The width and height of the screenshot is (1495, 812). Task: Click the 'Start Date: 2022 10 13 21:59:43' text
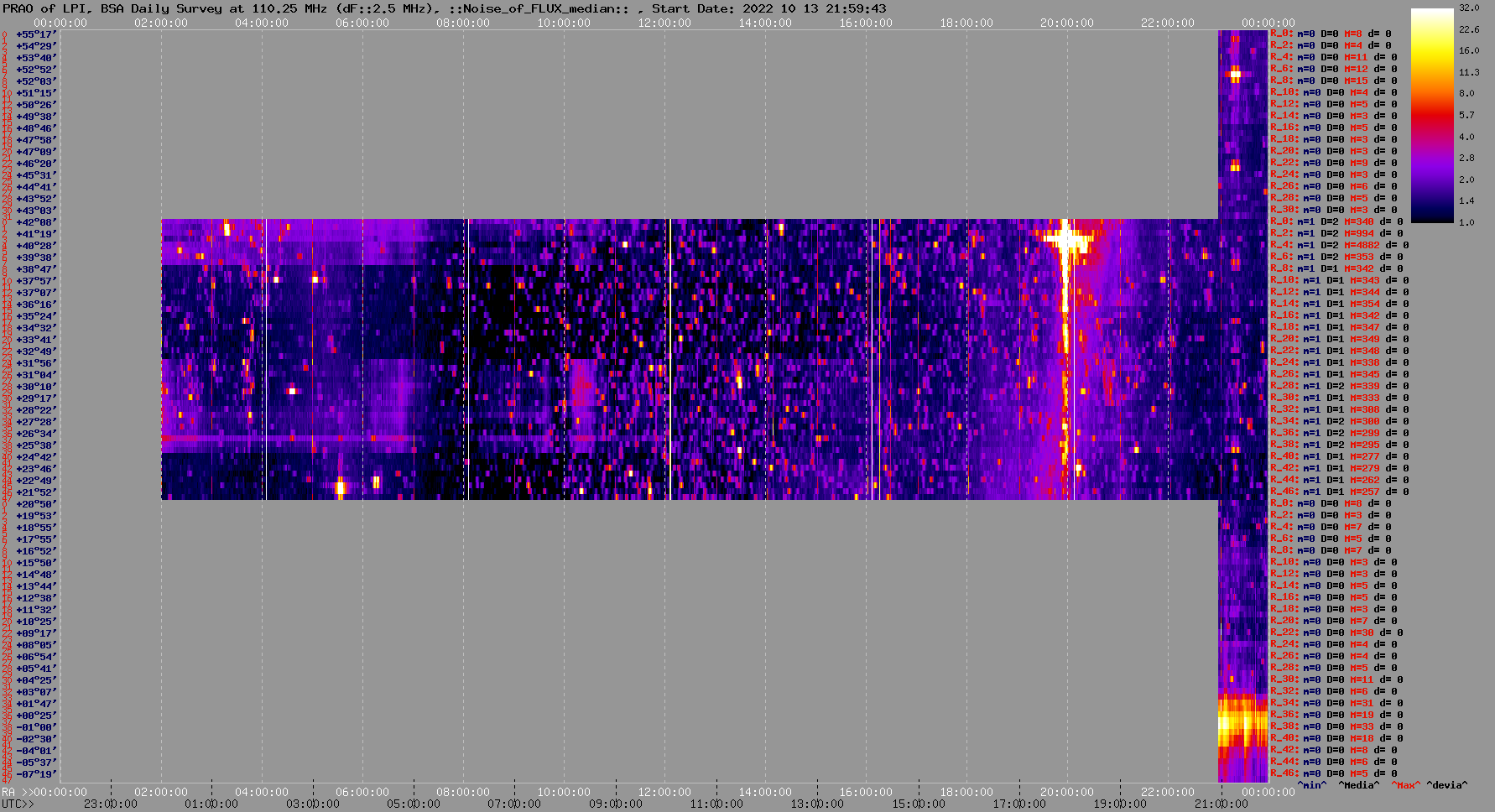click(768, 8)
